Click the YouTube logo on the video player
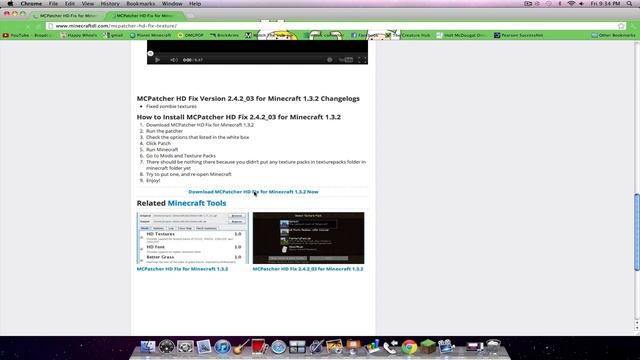This screenshot has height=360, width=640. coord(346,60)
